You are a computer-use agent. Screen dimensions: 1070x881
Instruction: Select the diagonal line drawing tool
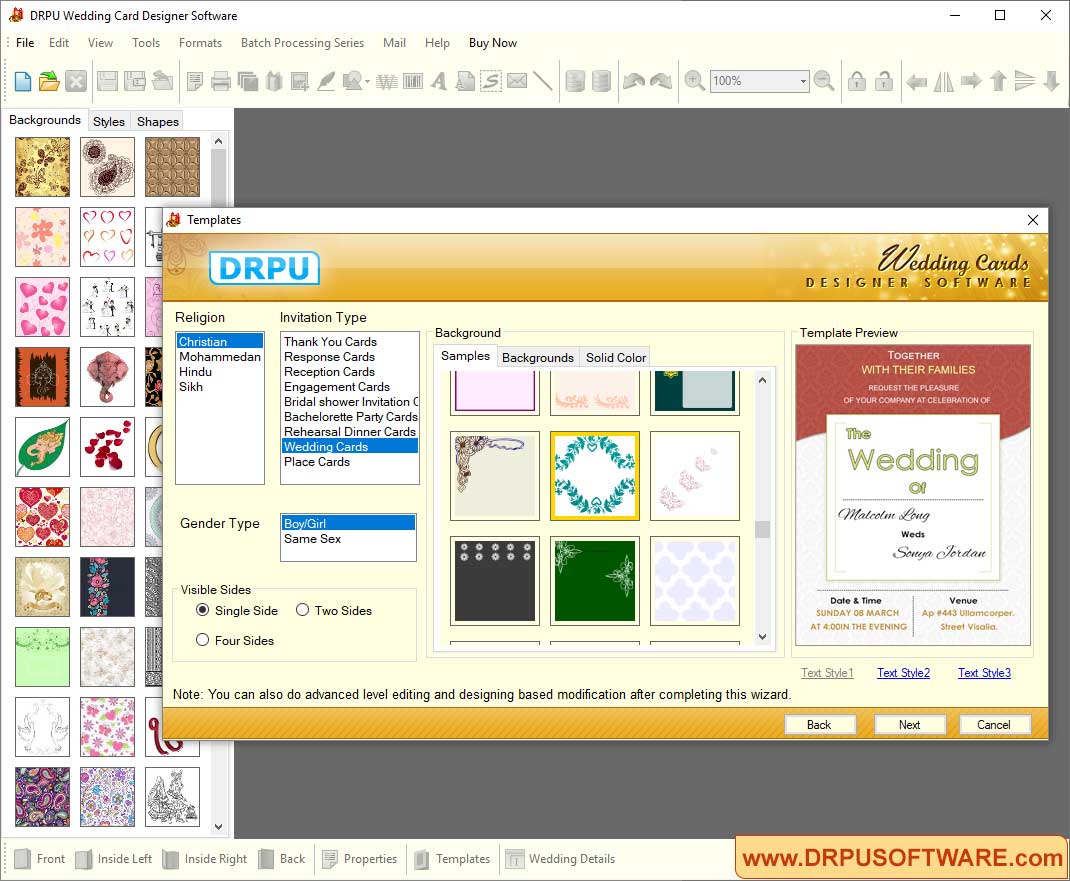pos(543,81)
